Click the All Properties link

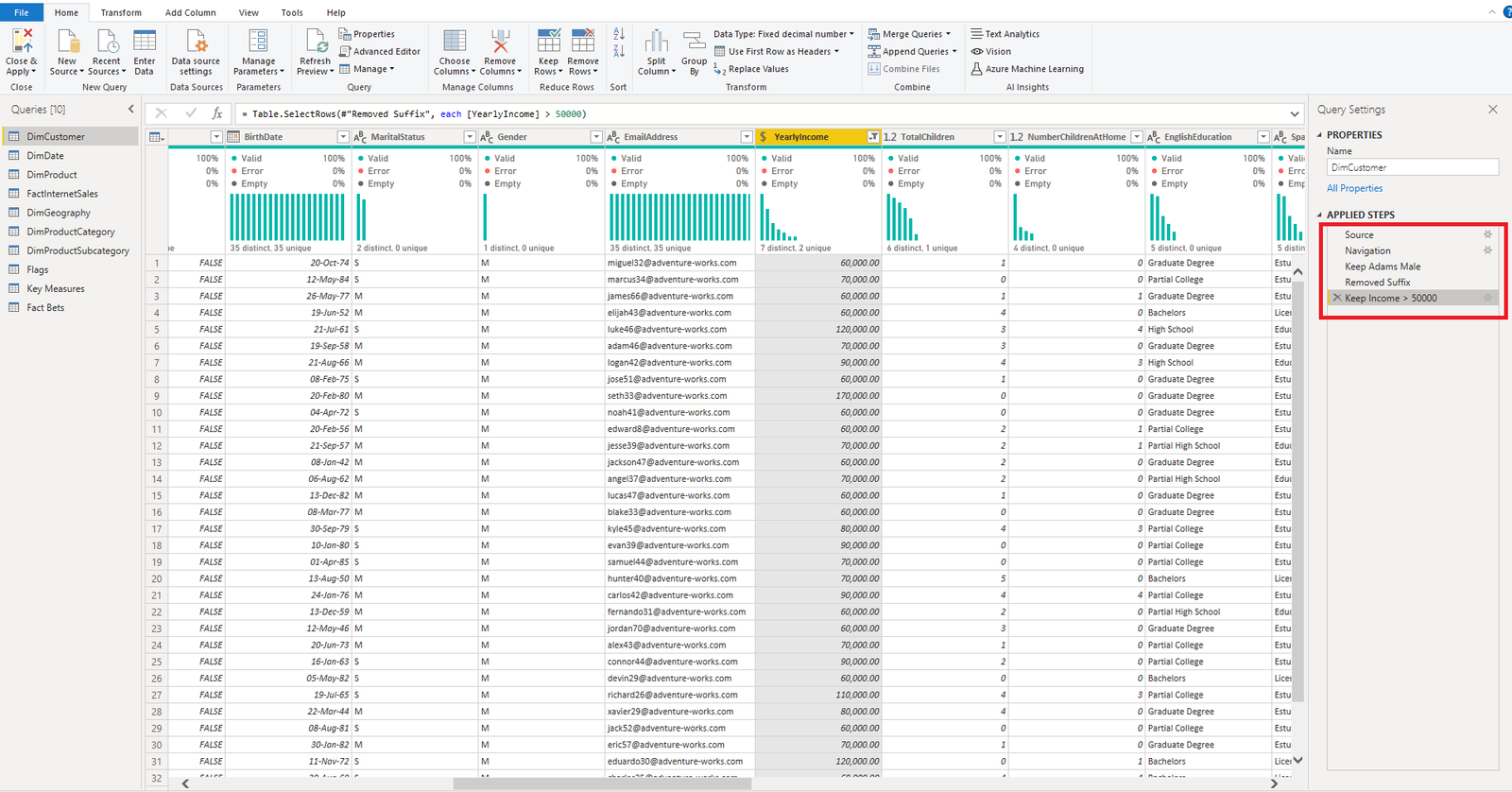pos(1354,188)
